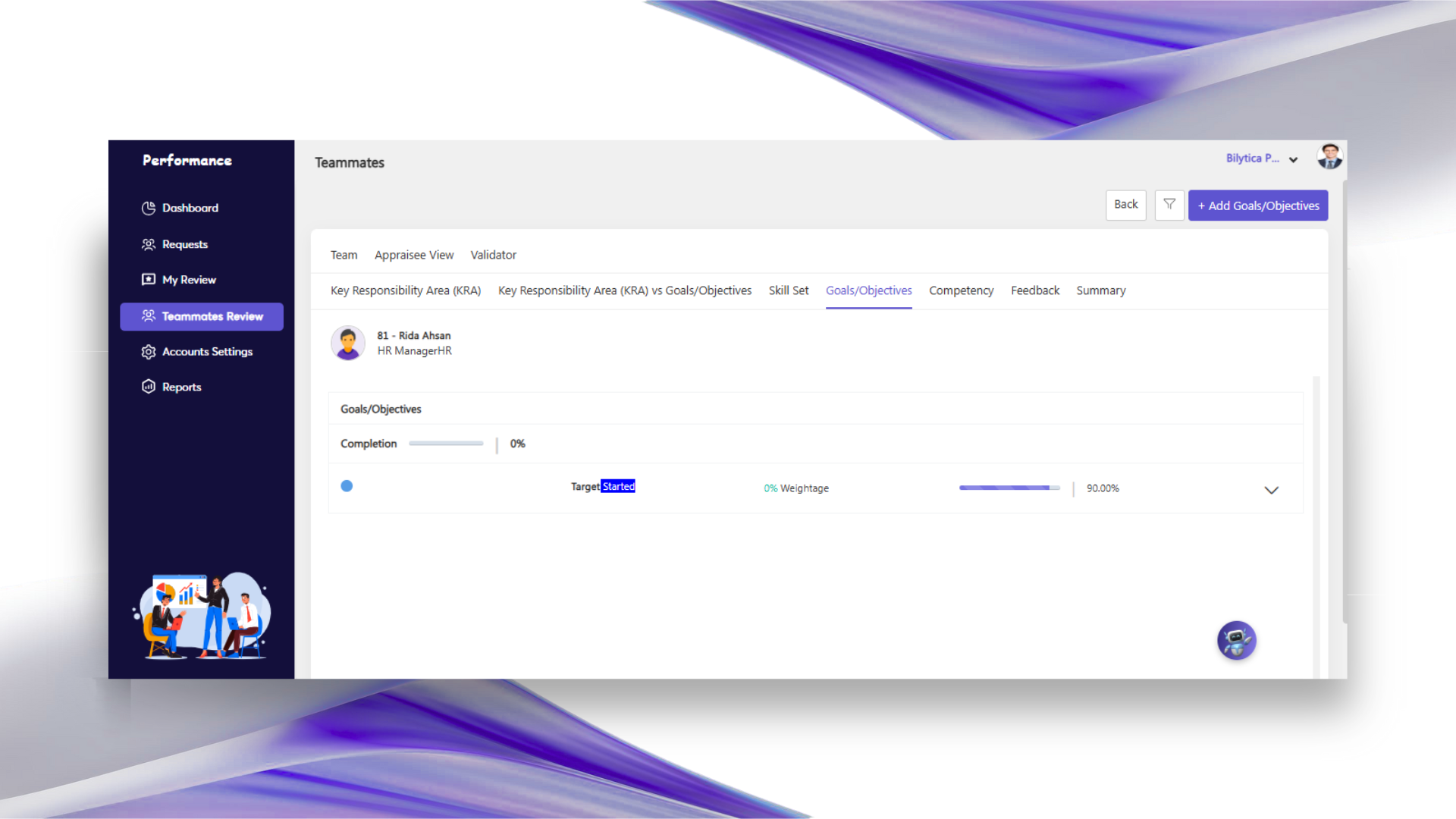Open the Key Responsibility Area (KRA) tab
This screenshot has width=1456, height=819.
coord(406,290)
